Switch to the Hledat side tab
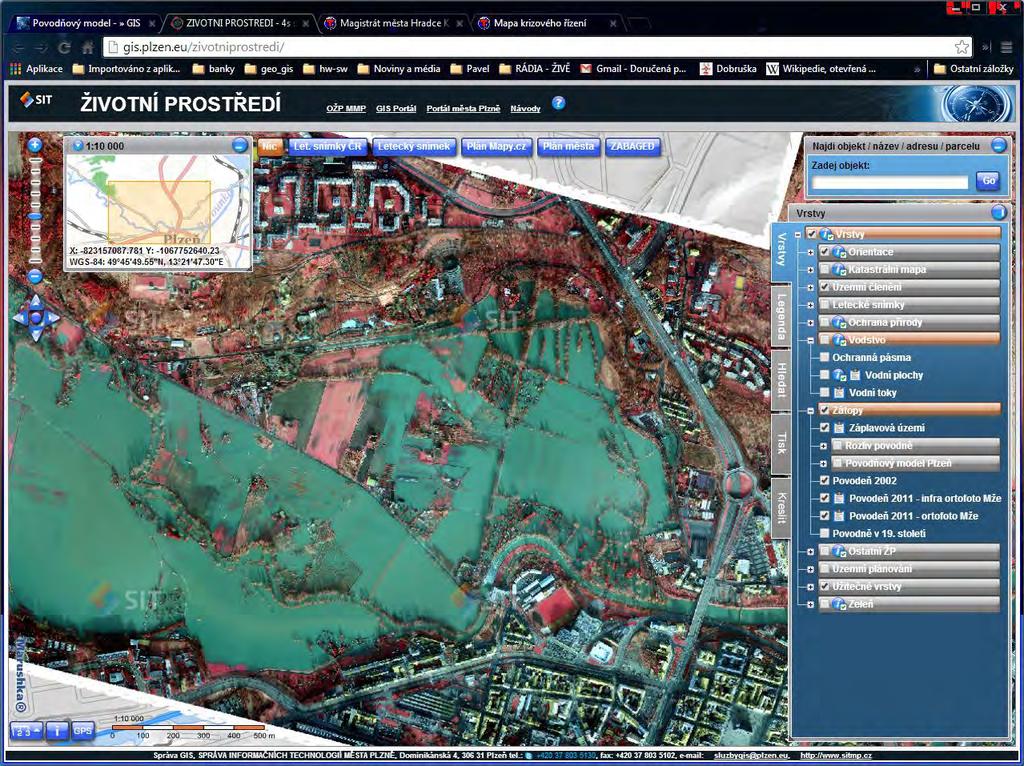 click(781, 380)
